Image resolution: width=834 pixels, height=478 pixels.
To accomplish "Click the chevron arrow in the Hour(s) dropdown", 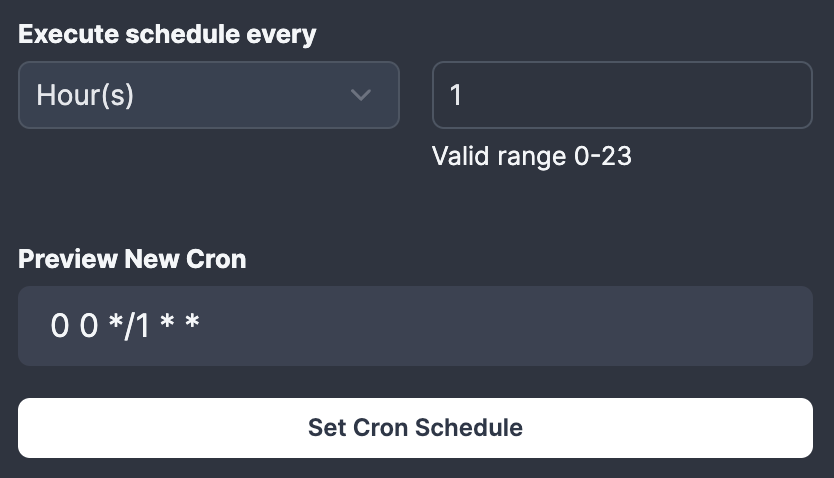I will 361,96.
